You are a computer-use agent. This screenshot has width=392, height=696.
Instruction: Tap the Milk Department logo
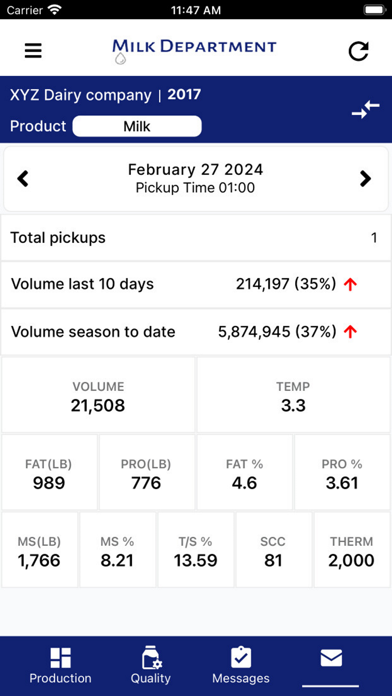(x=194, y=50)
